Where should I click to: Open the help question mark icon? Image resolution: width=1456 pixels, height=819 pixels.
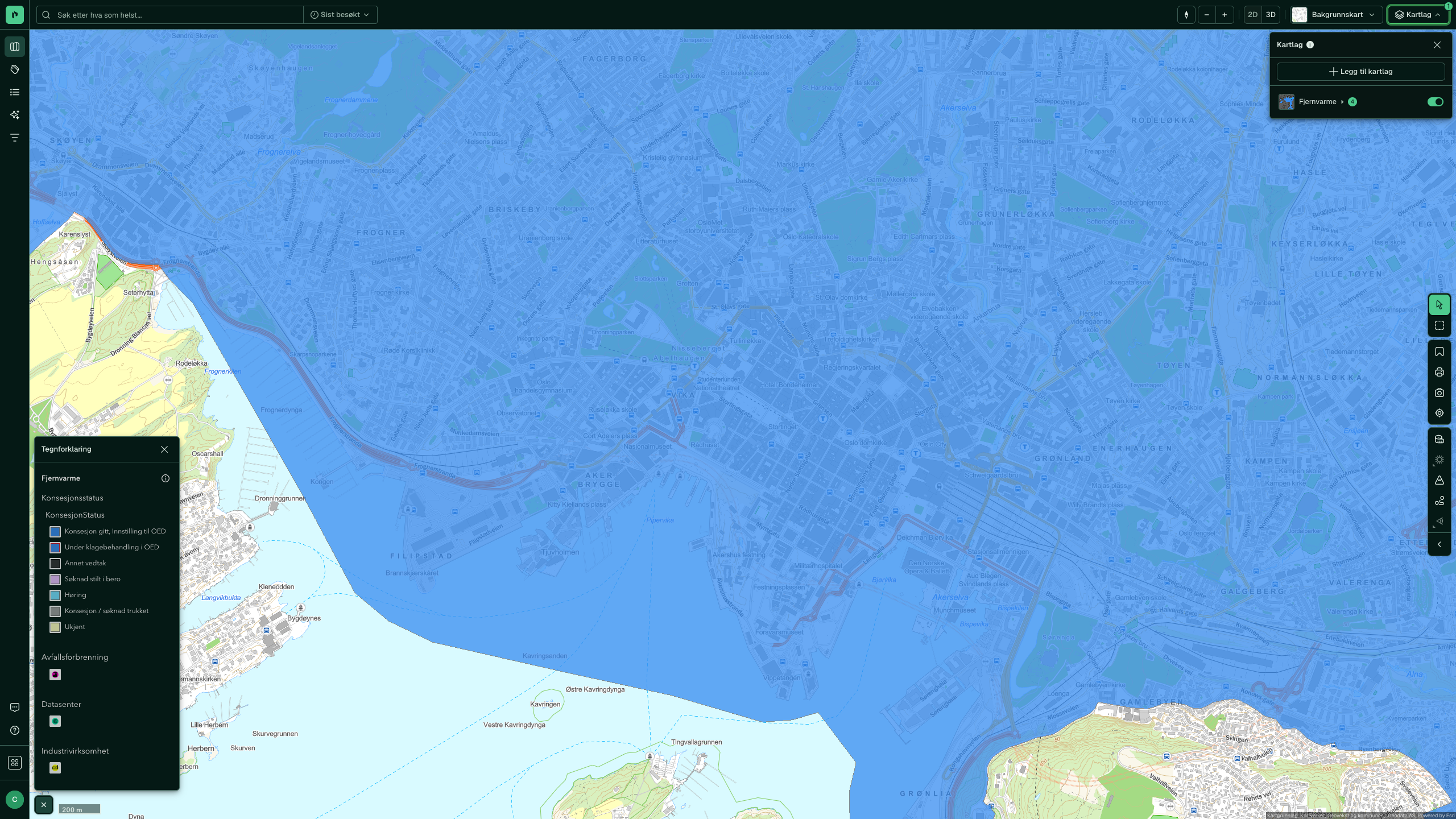coord(15,730)
